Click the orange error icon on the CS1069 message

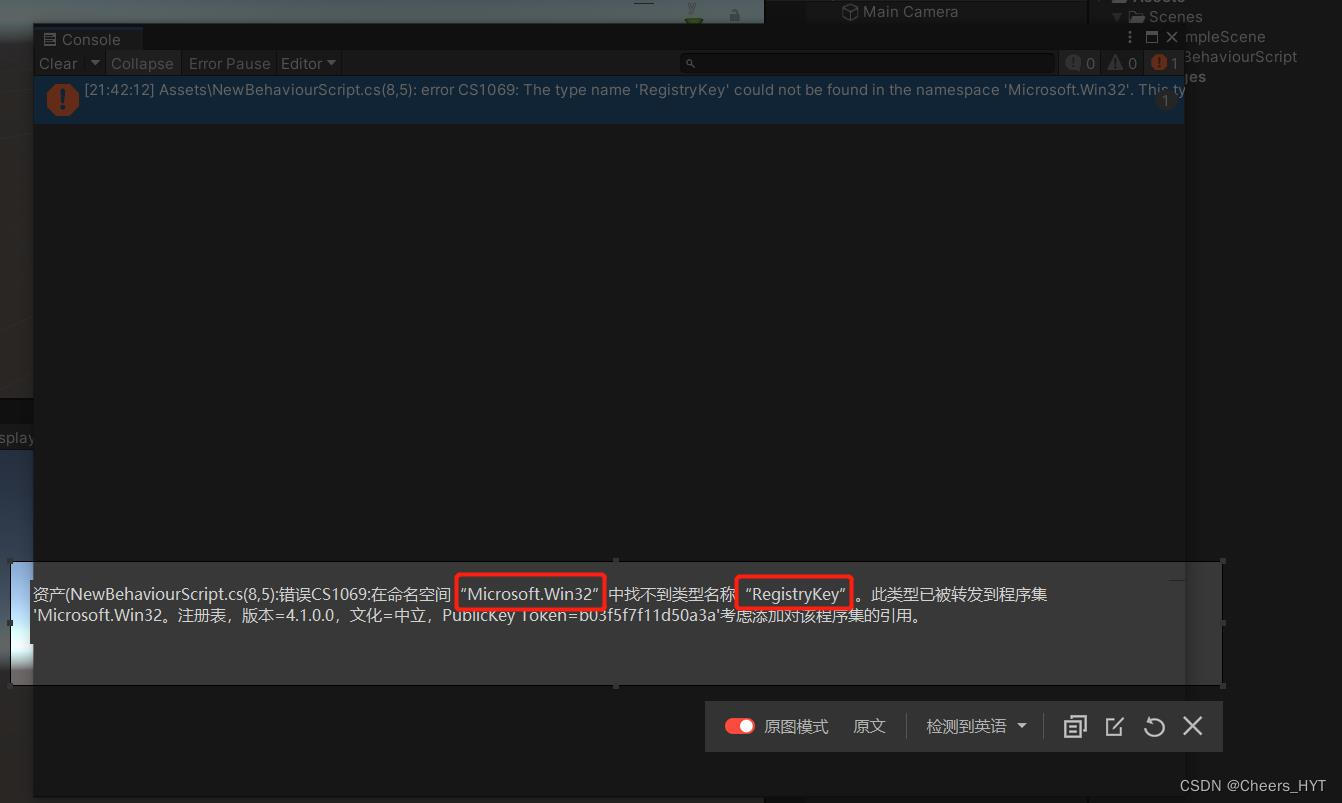pos(61,99)
